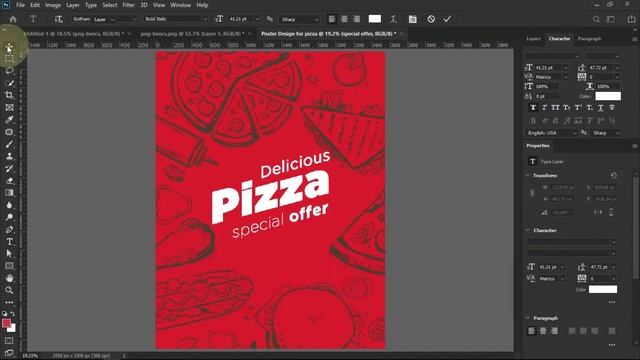Select the Dodge tool
This screenshot has height=360, width=640.
tap(9, 217)
